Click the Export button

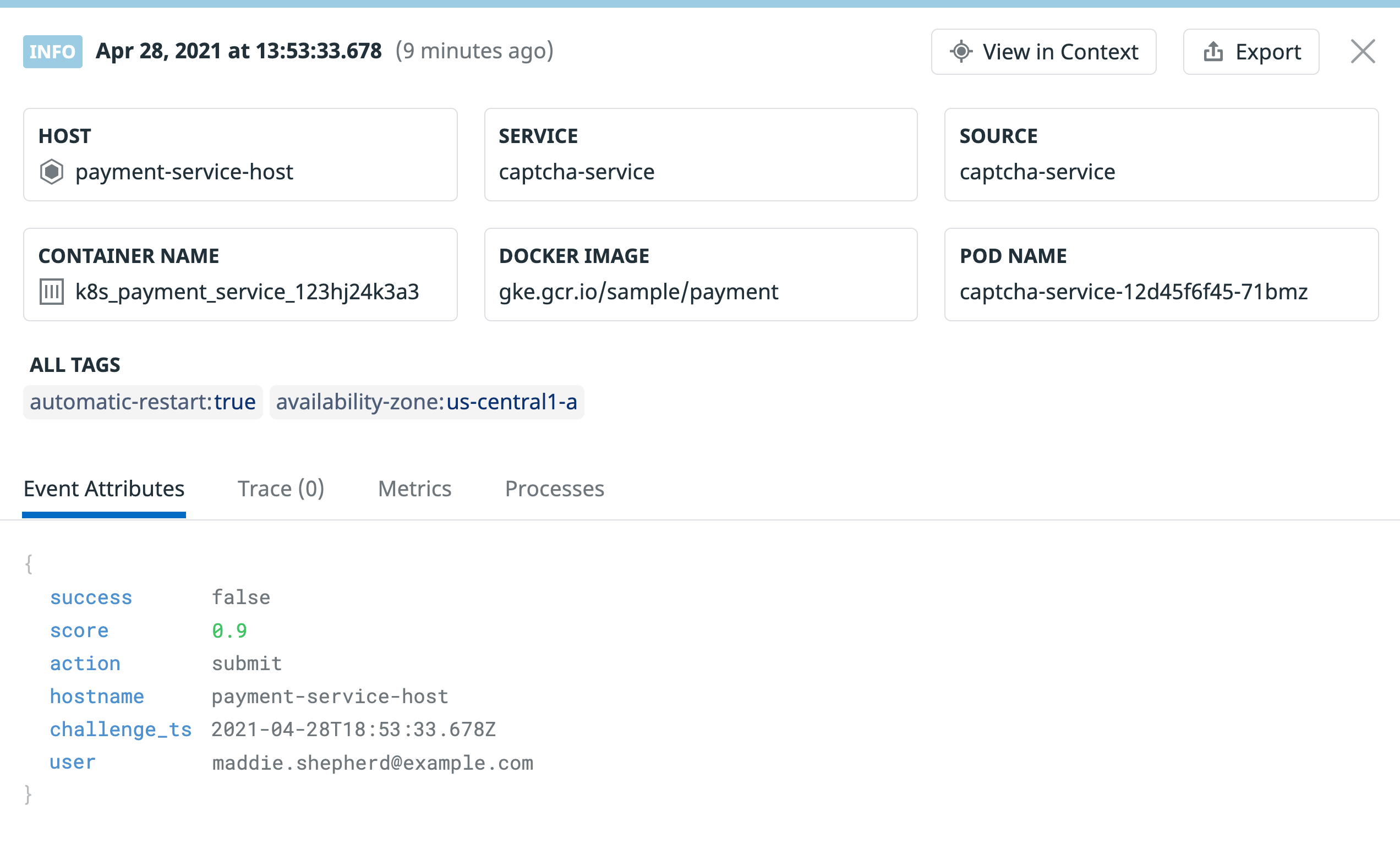pyautogui.click(x=1250, y=52)
